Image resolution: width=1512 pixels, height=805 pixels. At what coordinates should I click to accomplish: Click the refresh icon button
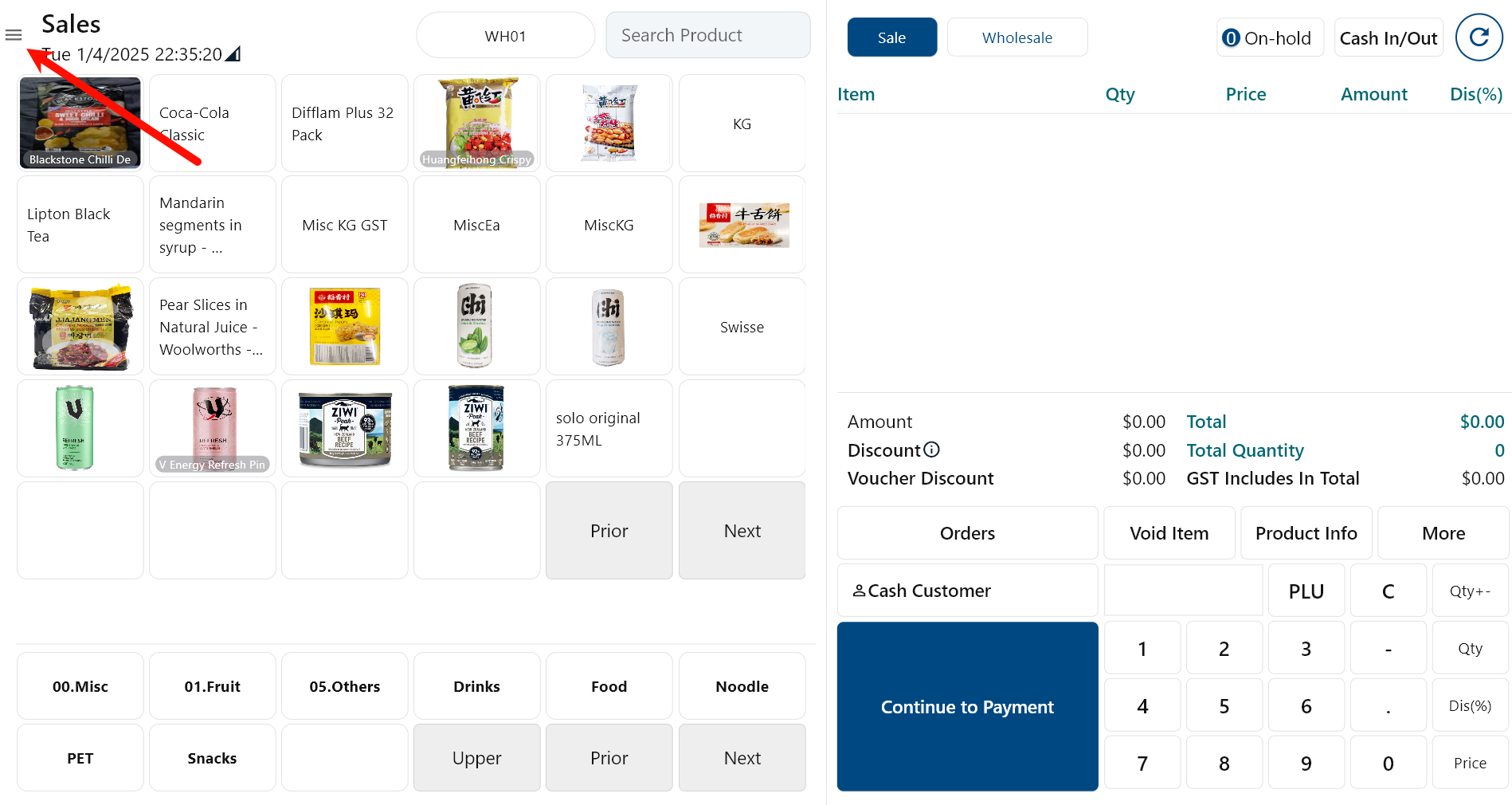(x=1479, y=37)
